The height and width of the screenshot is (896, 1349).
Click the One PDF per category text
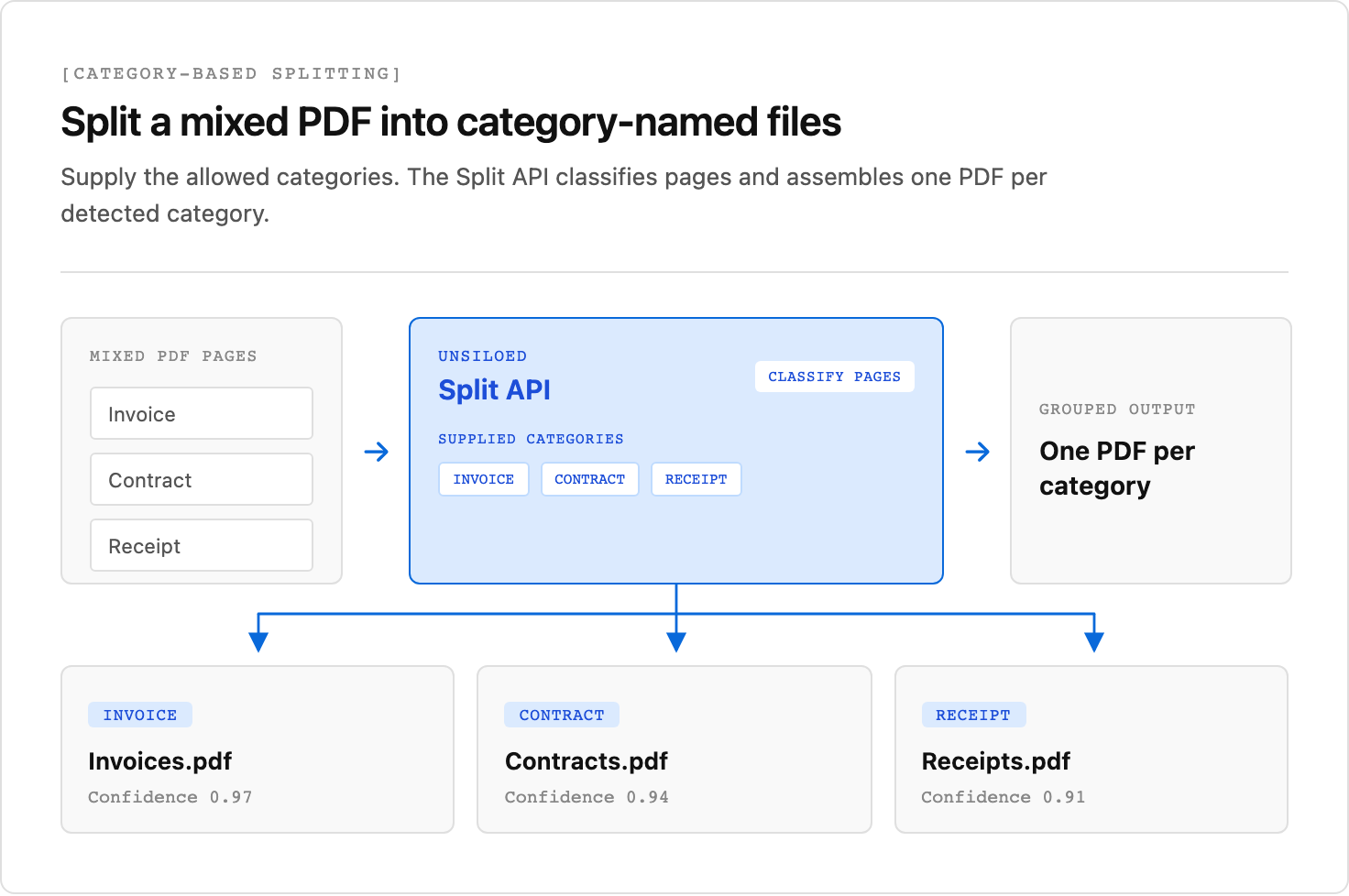tap(1117, 468)
